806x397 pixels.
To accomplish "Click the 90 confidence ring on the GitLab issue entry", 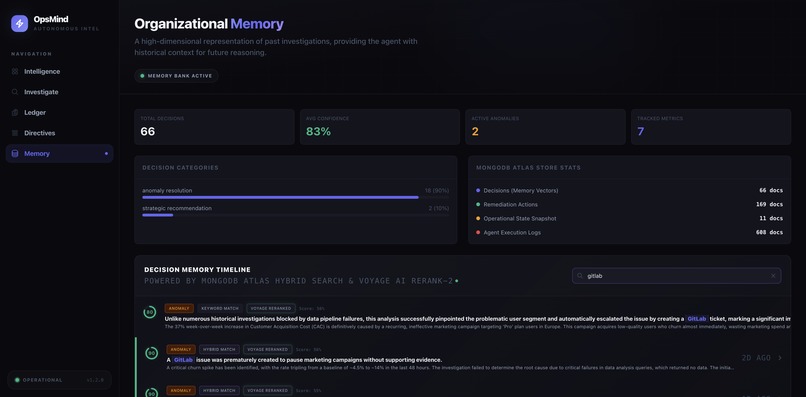I will 152,353.
